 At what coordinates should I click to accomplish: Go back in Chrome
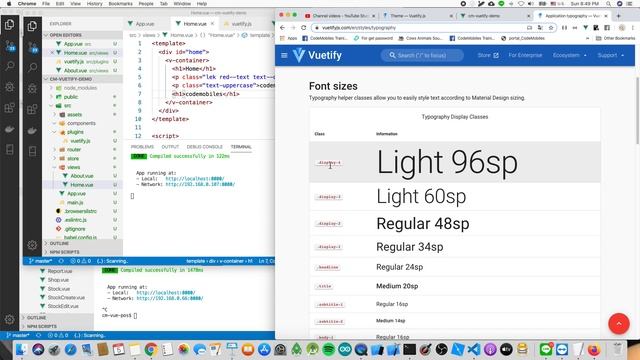[x=282, y=28]
